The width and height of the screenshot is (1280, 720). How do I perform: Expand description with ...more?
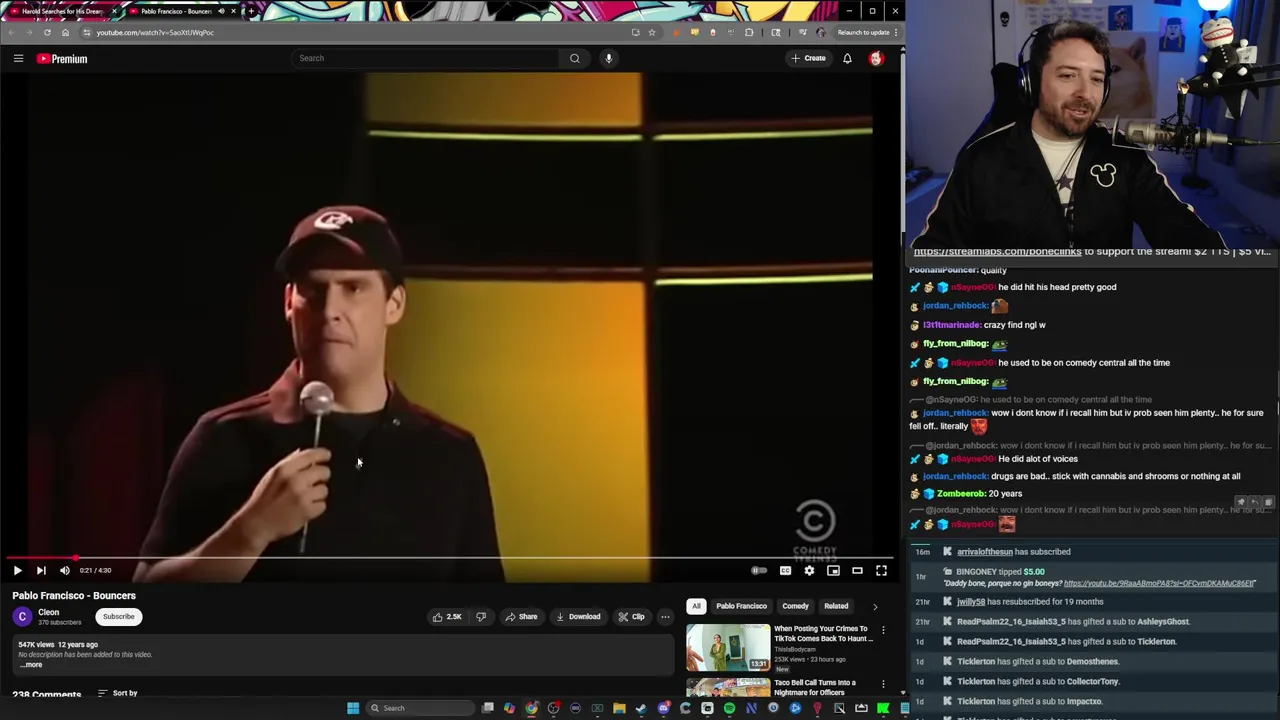31,665
